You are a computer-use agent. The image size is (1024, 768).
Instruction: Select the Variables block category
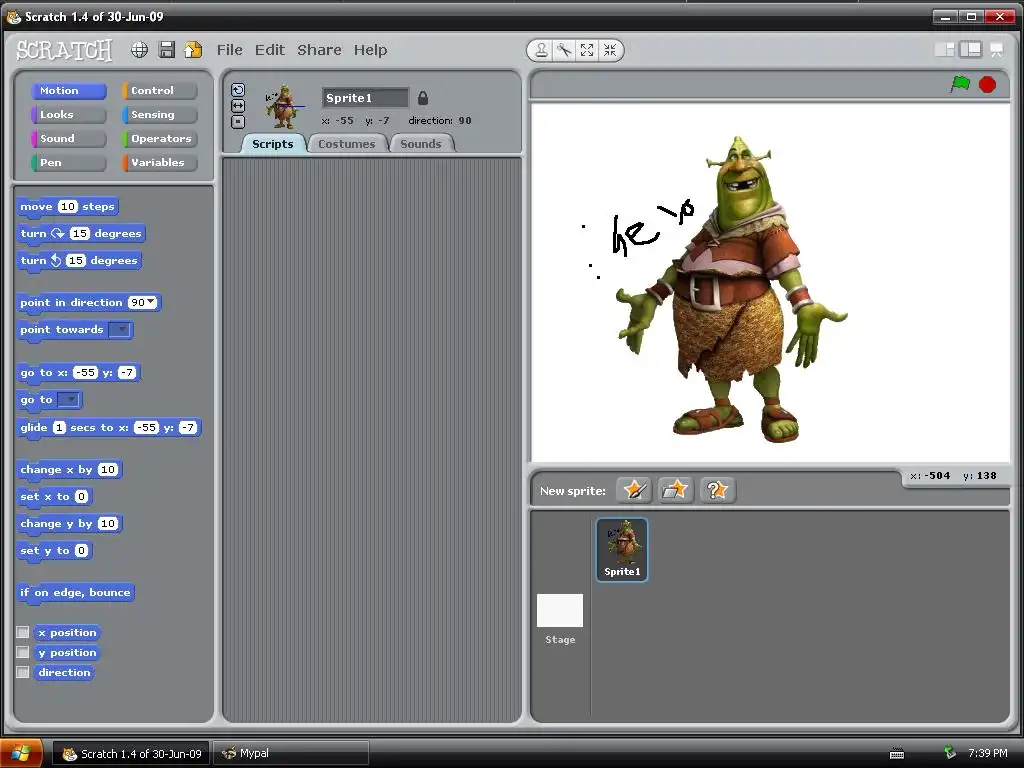click(159, 163)
